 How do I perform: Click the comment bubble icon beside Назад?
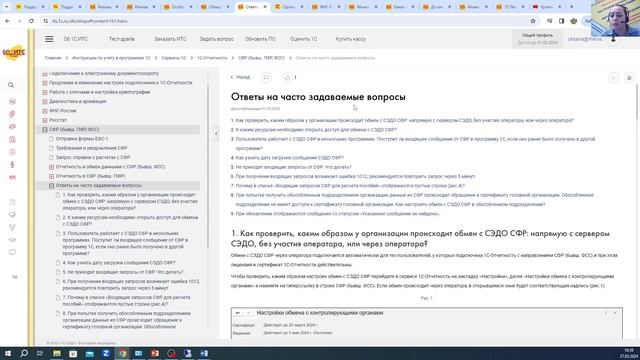(266, 77)
